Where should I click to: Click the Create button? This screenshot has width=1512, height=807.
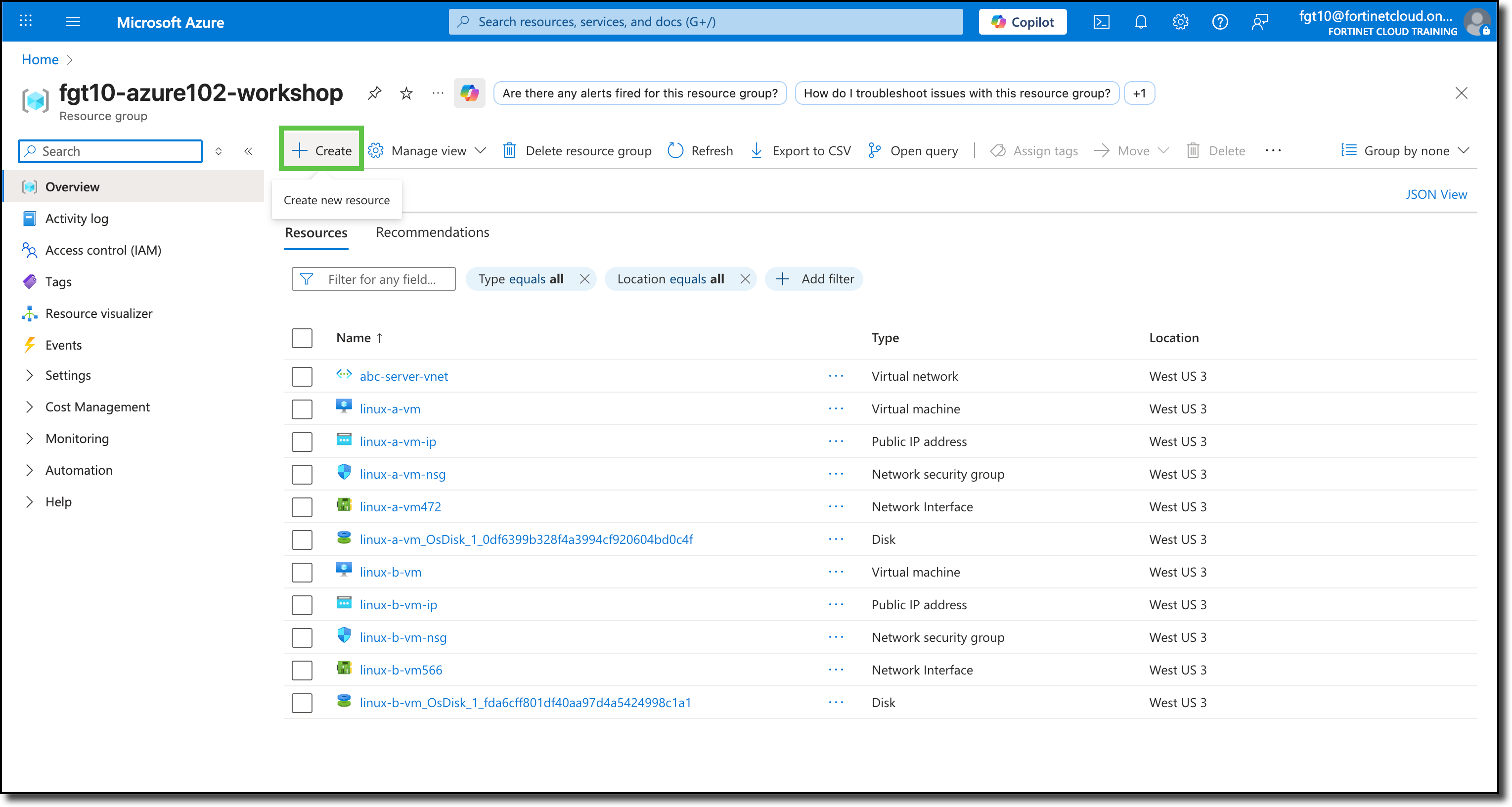coord(320,150)
